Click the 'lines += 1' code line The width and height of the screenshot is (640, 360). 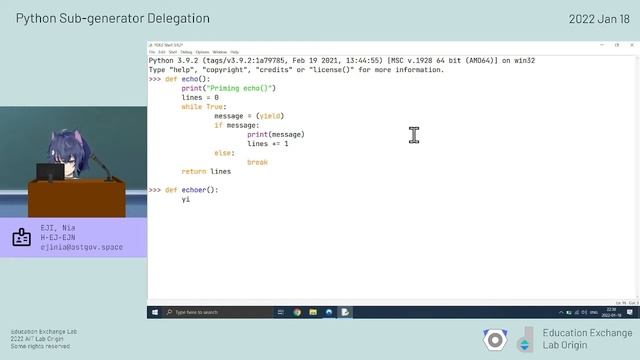coord(267,144)
